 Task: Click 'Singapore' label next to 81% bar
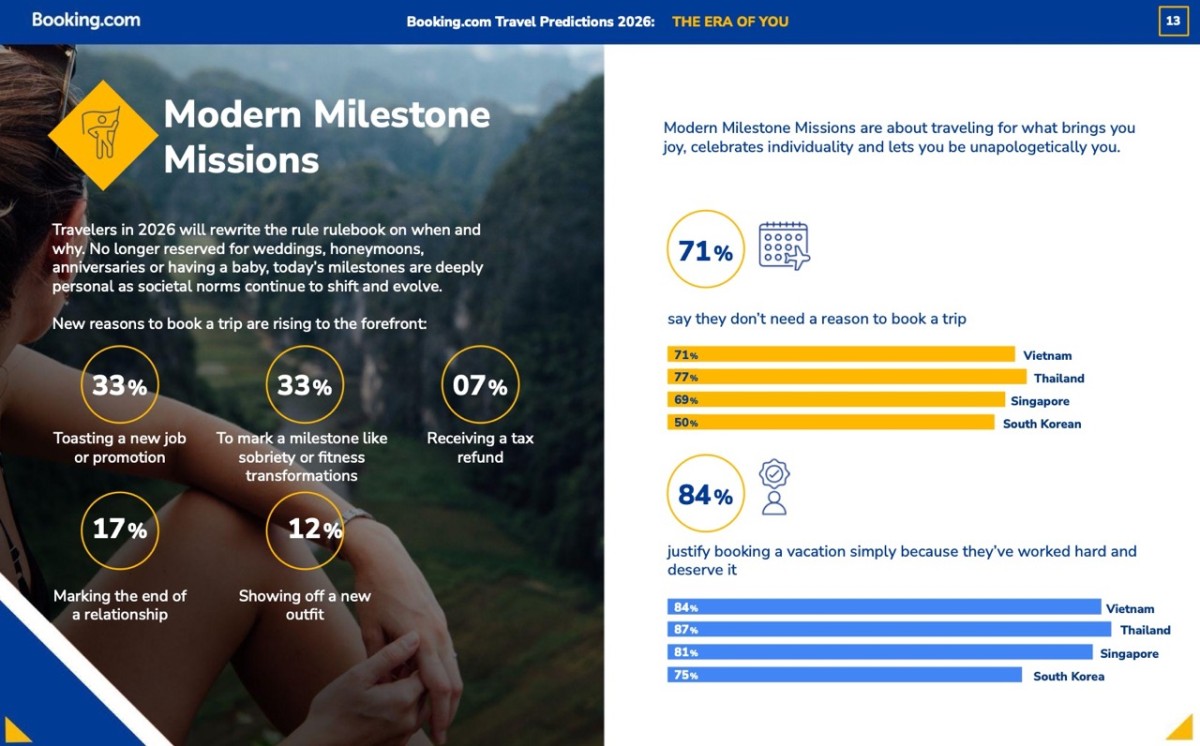point(1129,653)
